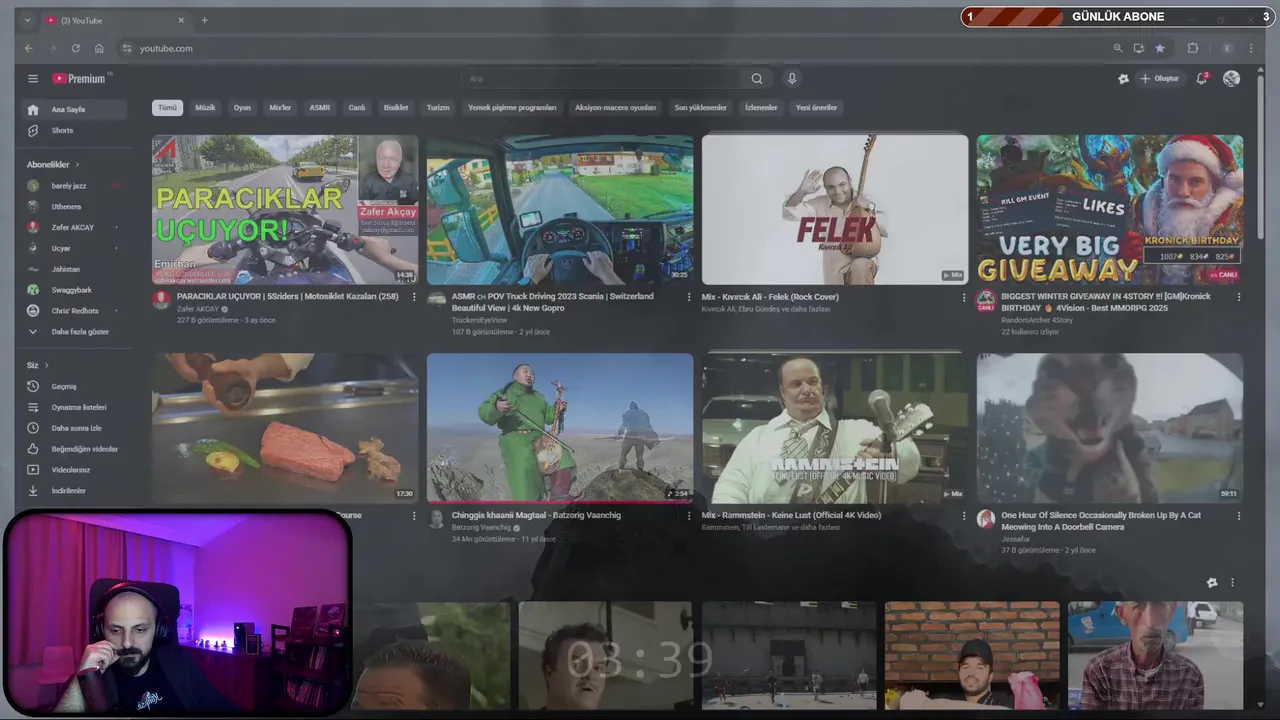Play the cat doorbell camera thumbnail
Image resolution: width=1280 pixels, height=720 pixels.
click(x=1110, y=428)
